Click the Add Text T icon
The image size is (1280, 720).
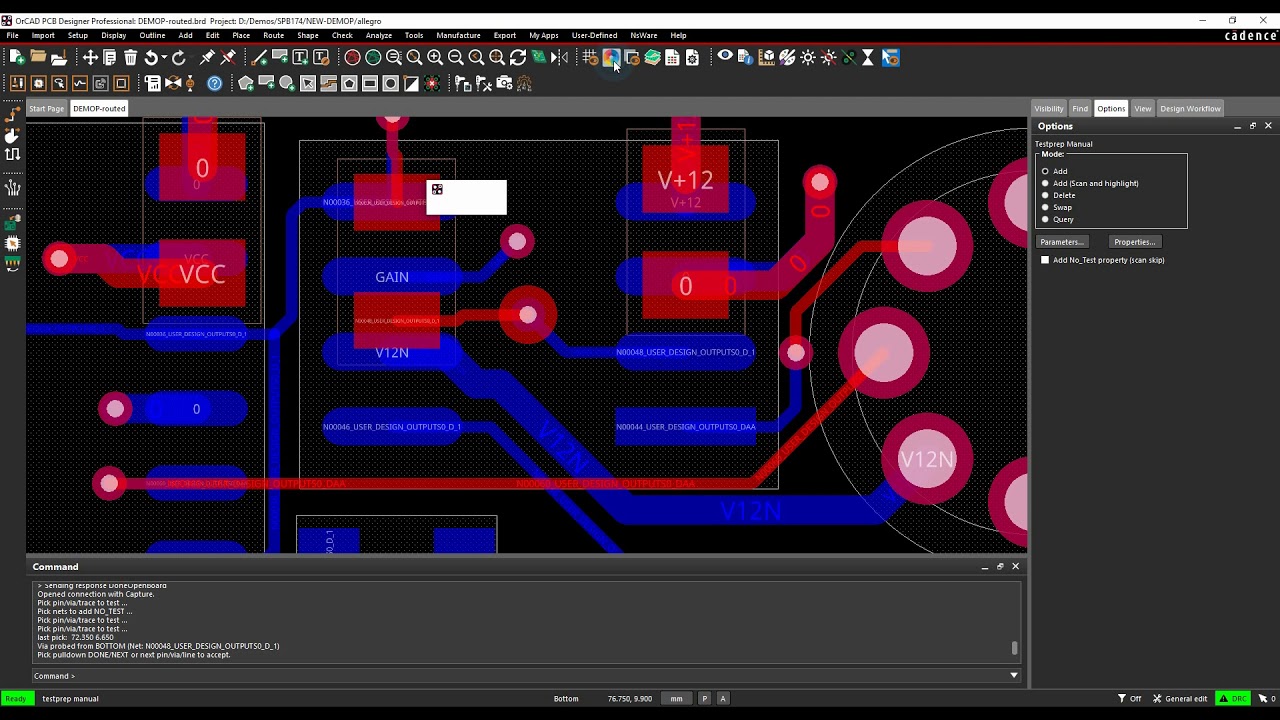tap(300, 57)
